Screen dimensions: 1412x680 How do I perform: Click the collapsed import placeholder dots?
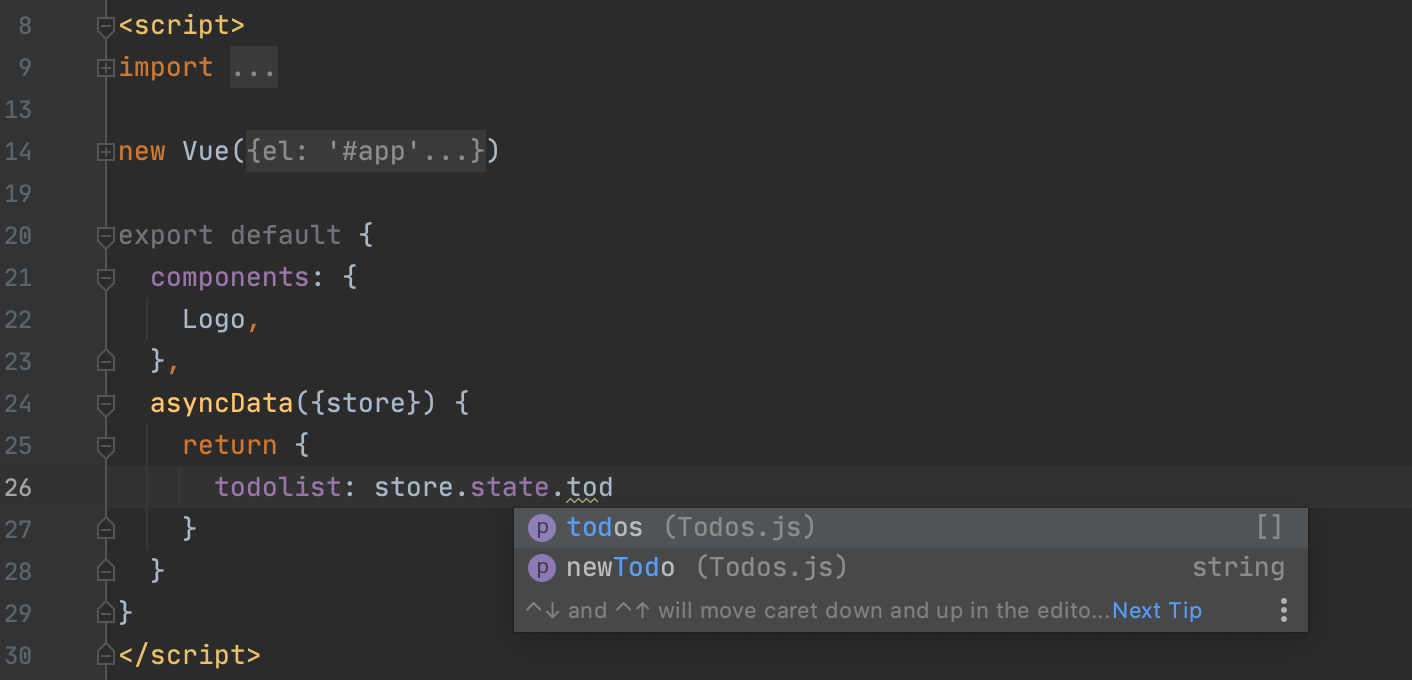tap(253, 67)
